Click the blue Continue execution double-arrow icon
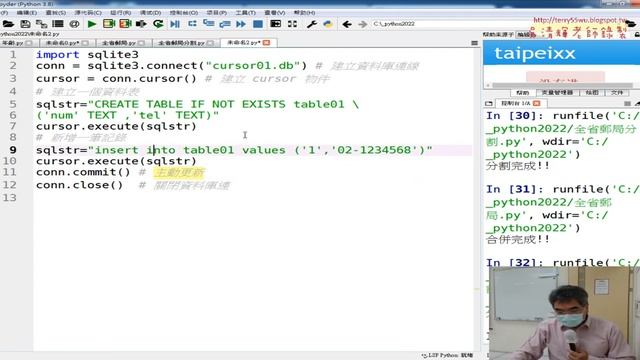640x360 pixels. point(241,24)
